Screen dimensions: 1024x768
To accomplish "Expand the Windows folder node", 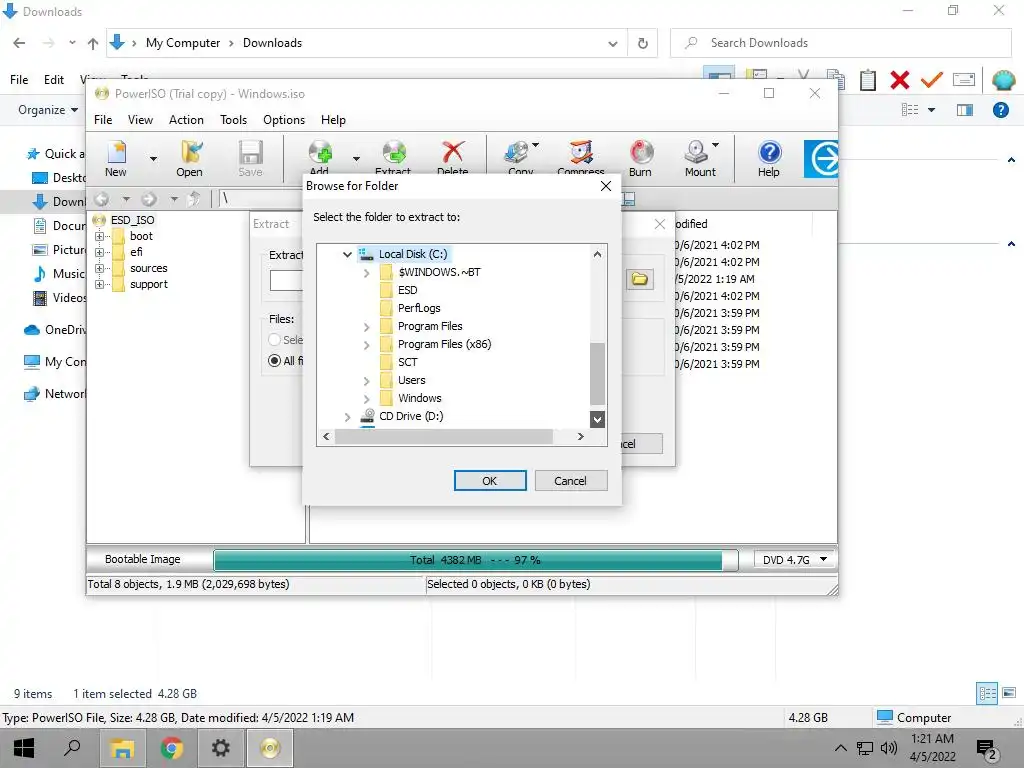I will coord(366,398).
